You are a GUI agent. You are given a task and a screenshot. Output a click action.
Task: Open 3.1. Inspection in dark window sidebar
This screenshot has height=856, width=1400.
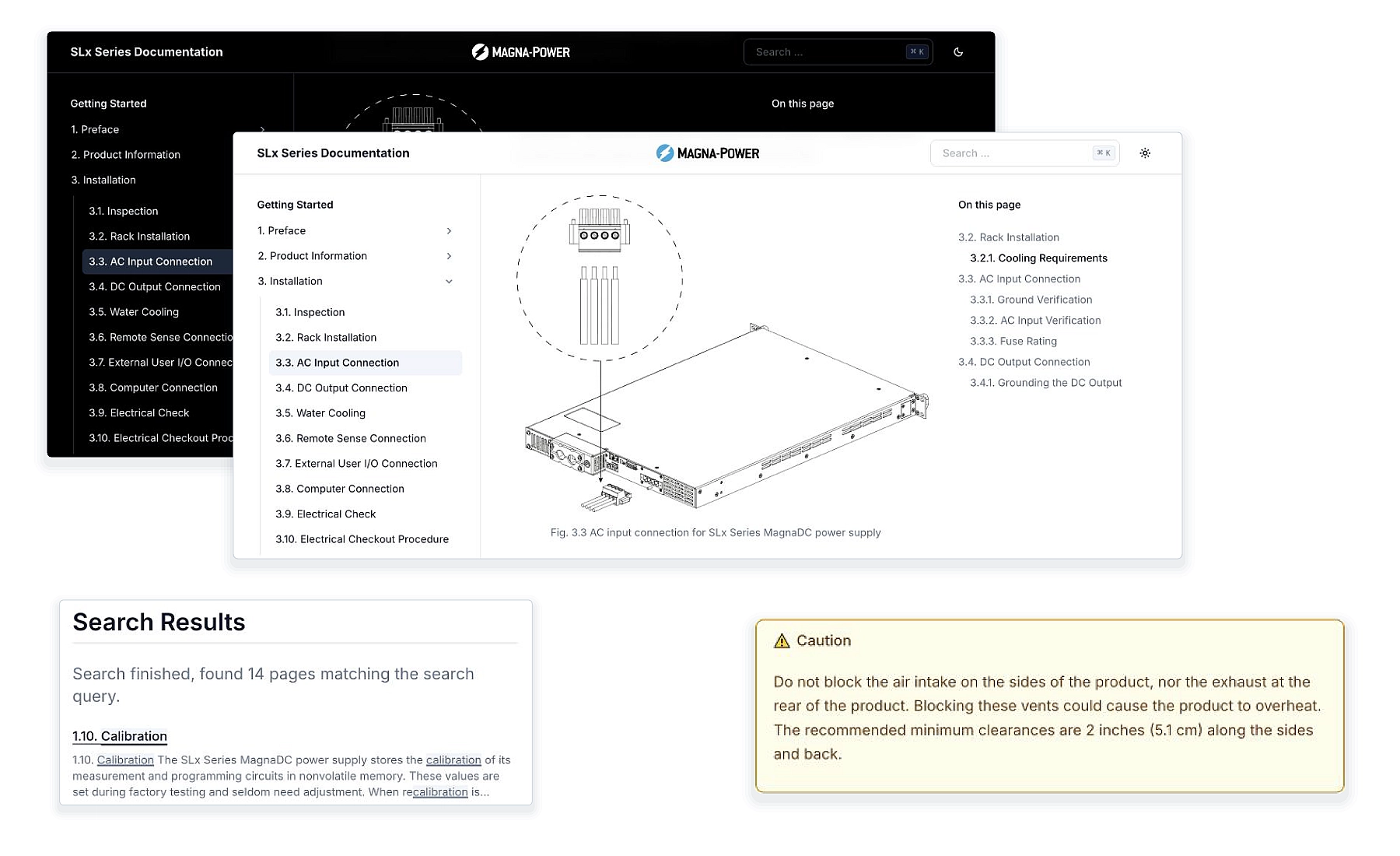tap(123, 211)
